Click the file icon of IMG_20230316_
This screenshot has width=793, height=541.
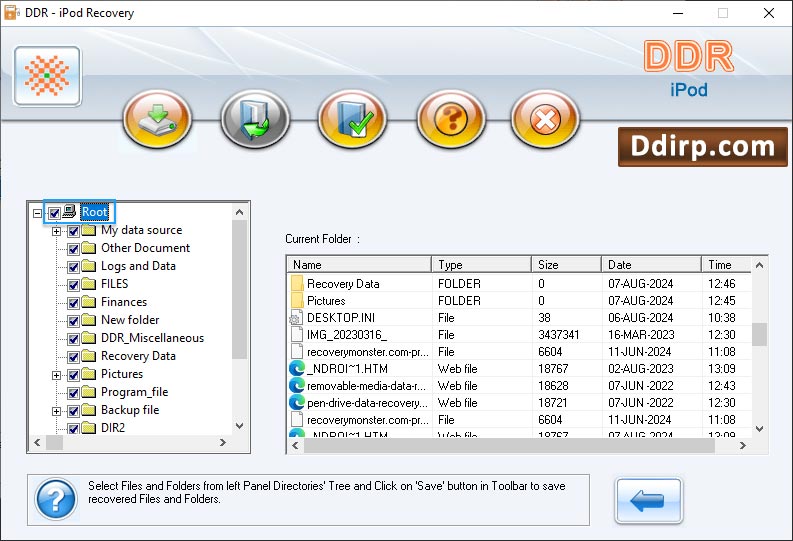tap(297, 335)
